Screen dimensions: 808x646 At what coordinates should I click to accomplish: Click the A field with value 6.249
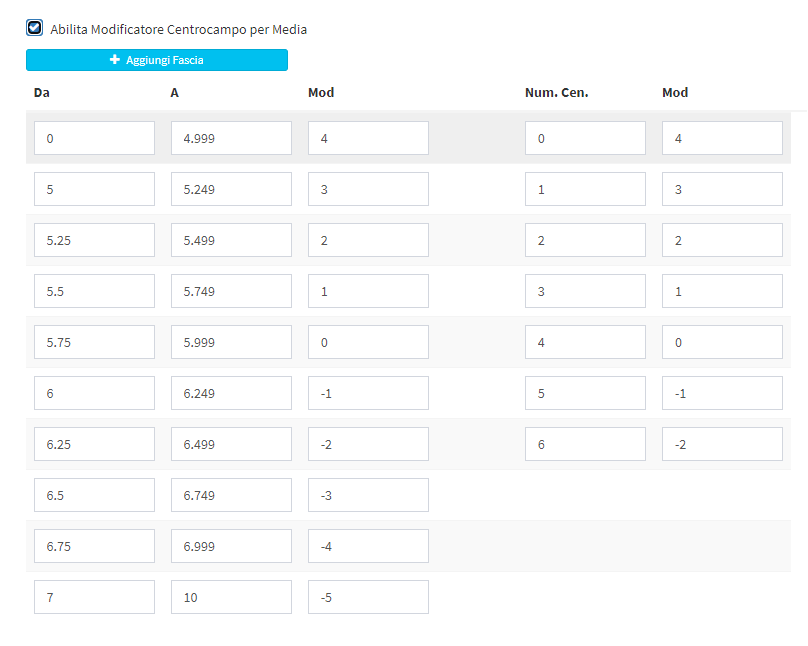coord(231,393)
